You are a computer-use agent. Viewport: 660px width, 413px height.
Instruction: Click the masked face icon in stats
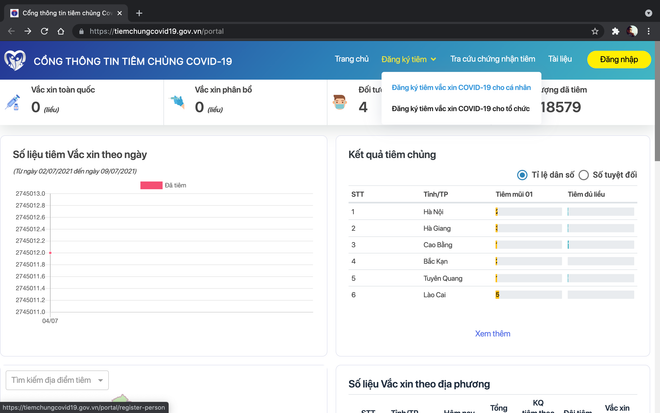341,102
